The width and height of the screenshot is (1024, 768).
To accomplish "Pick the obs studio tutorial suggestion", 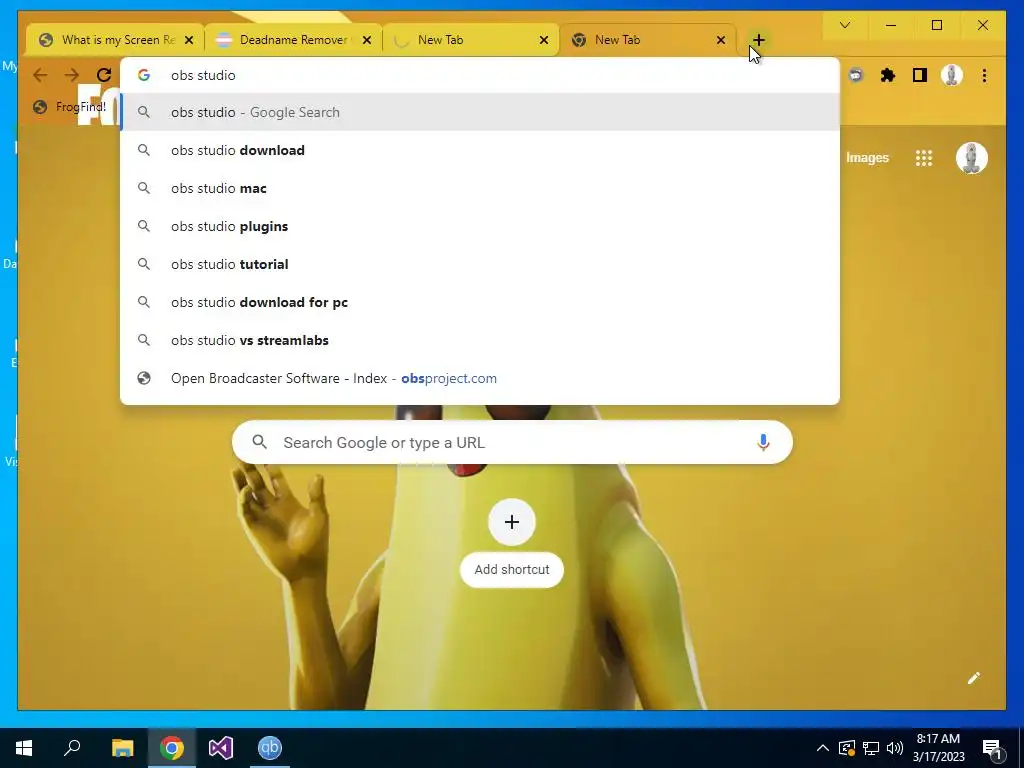I will (480, 264).
